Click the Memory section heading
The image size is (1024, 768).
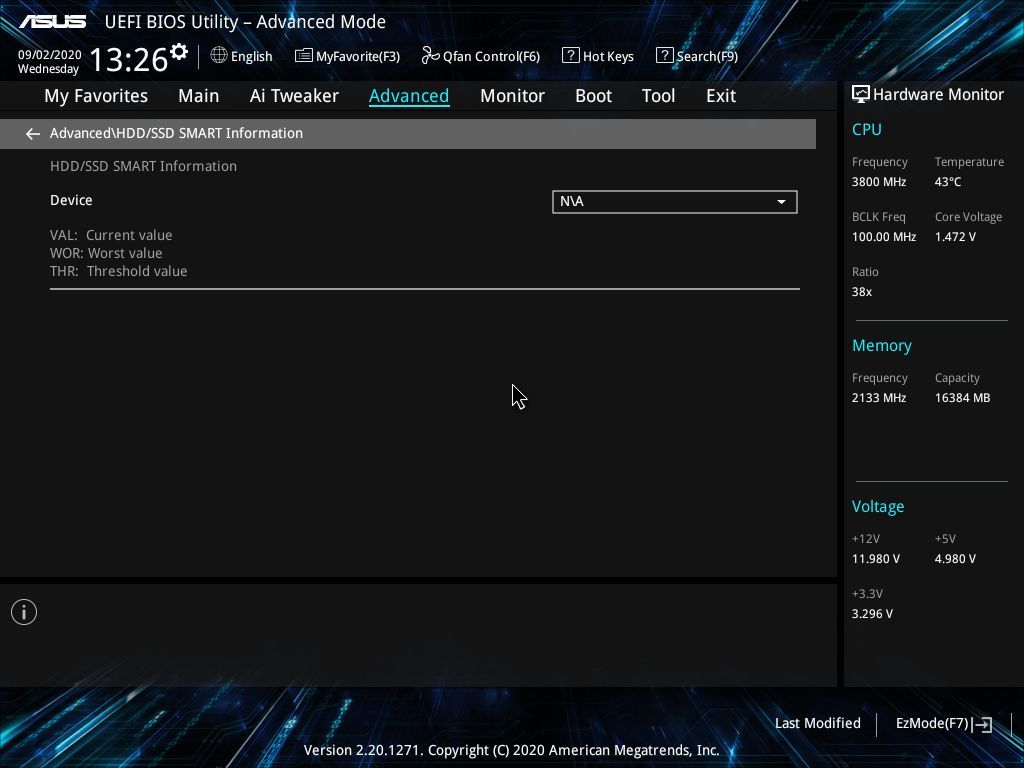[x=882, y=345]
